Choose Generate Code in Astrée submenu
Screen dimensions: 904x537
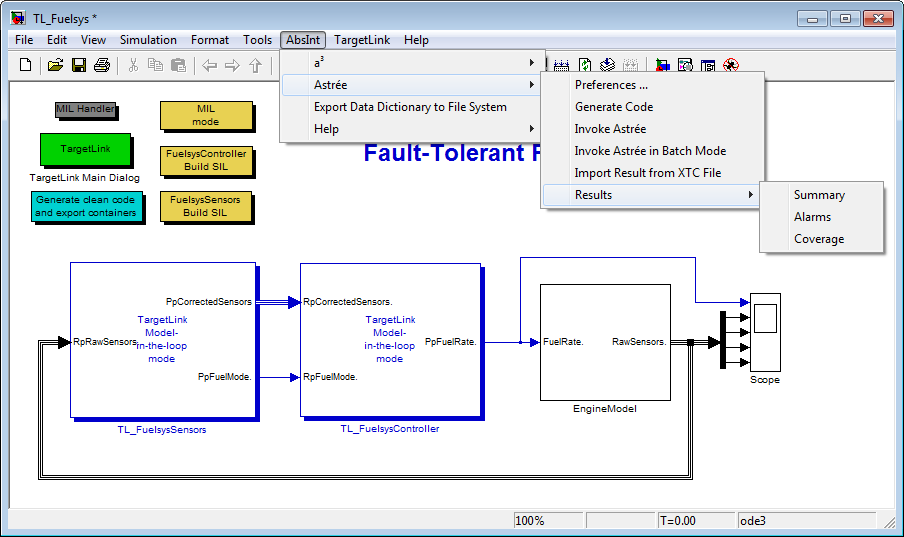[x=651, y=107]
